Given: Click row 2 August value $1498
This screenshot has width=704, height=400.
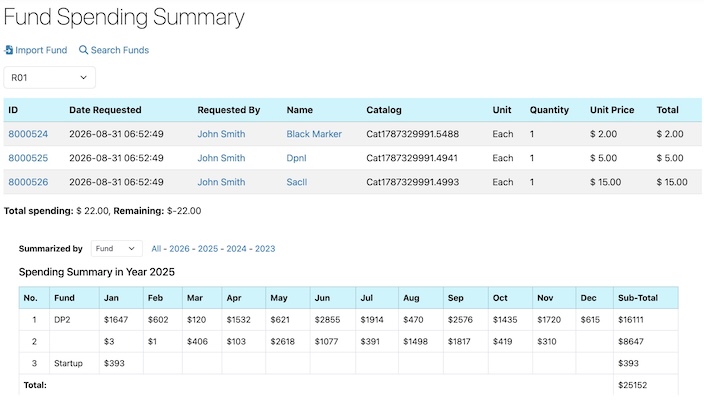Looking at the screenshot, I should [x=415, y=342].
